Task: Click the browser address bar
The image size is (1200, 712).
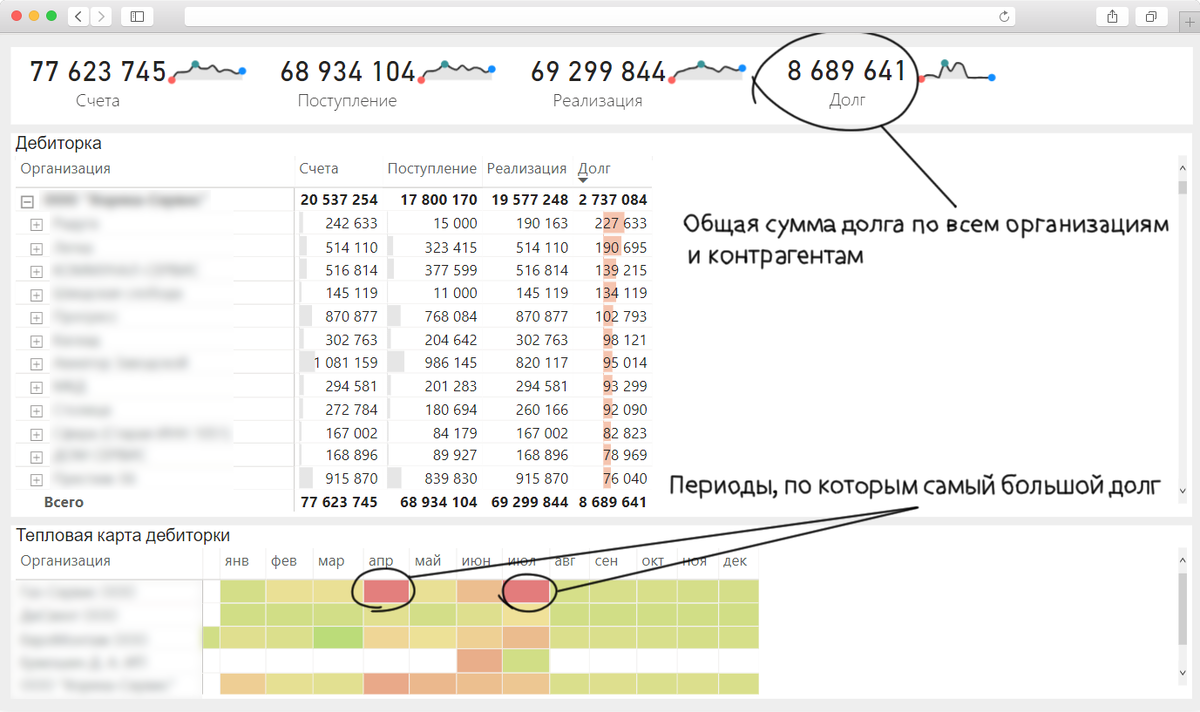Action: click(x=600, y=16)
